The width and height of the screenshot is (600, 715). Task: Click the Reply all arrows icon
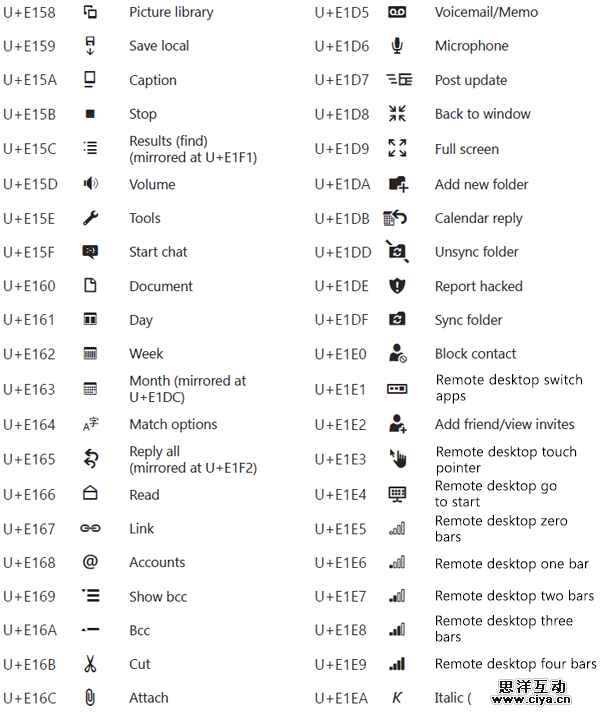[x=90, y=459]
